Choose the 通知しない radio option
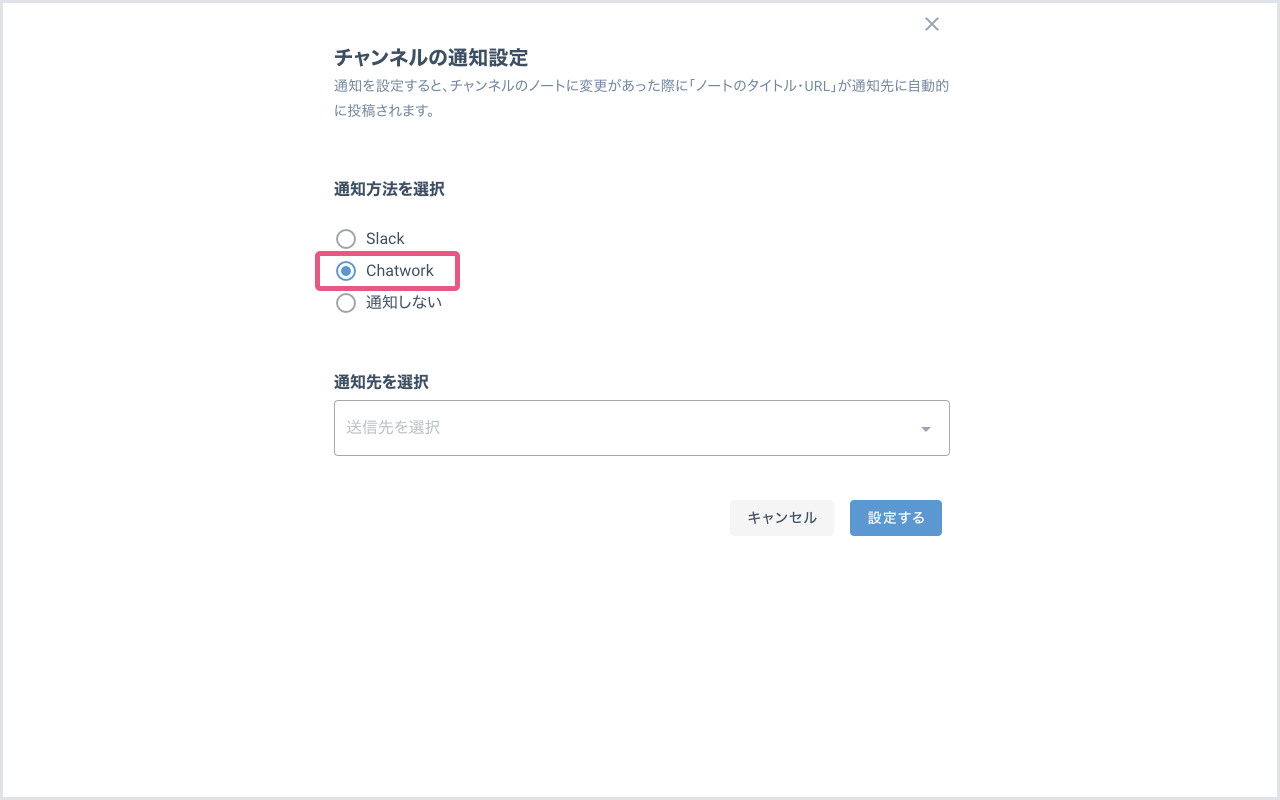This screenshot has width=1280, height=800. point(346,303)
